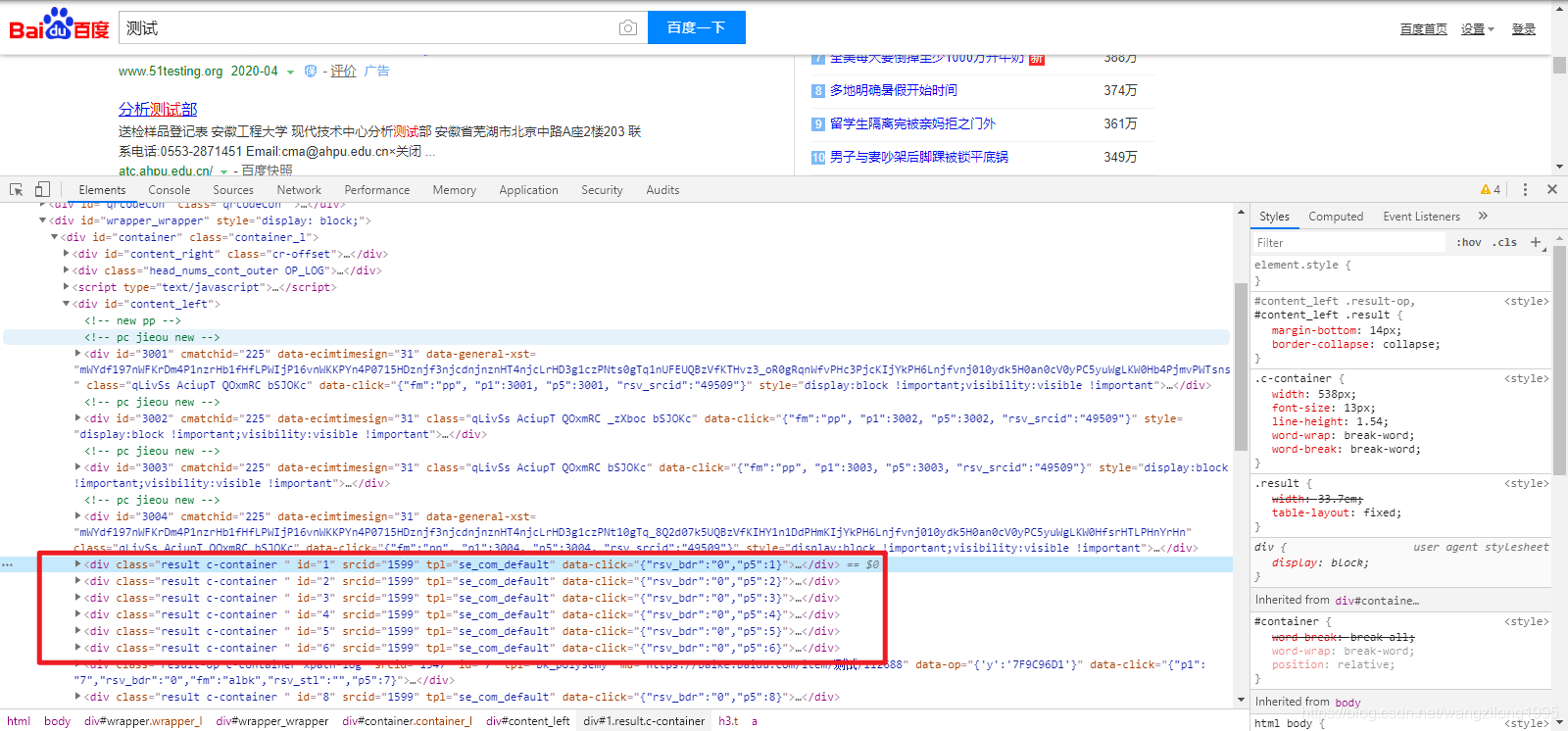The width and height of the screenshot is (1568, 731).
Task: Toggle .cls element classes panel
Action: click(x=1504, y=242)
